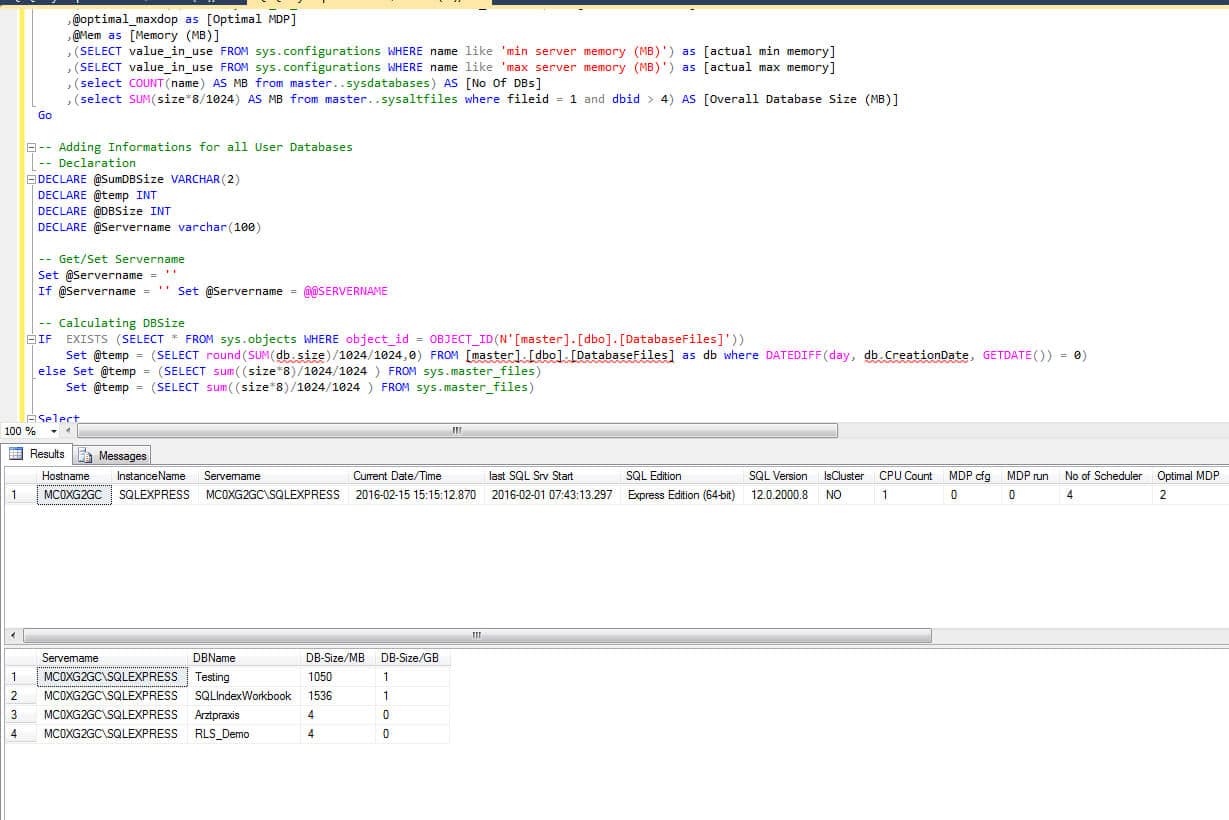The width and height of the screenshot is (1229, 820).
Task: Click the 2016-02-15 15:15:12.870 cell
Action: click(x=415, y=495)
